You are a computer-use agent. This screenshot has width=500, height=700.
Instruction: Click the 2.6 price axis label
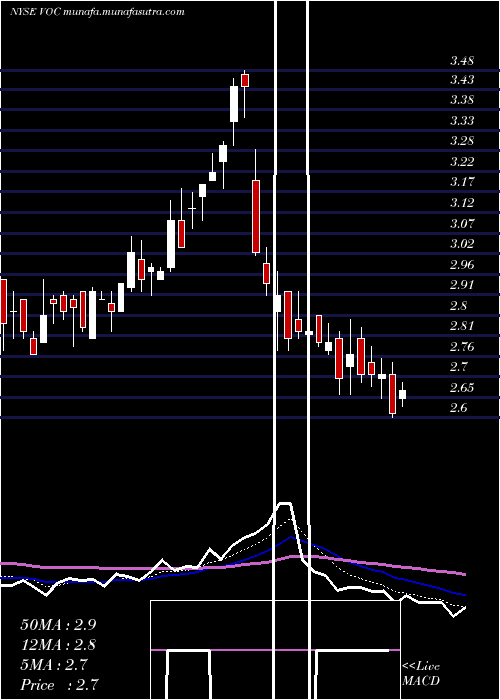pyautogui.click(x=458, y=408)
